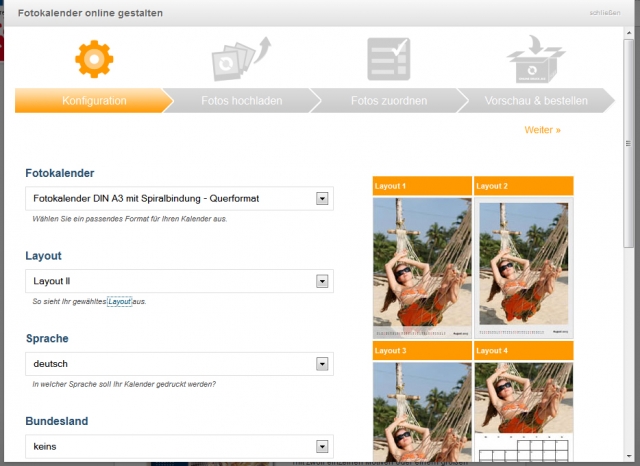
Task: Click the photos upload step icon
Action: [241, 59]
